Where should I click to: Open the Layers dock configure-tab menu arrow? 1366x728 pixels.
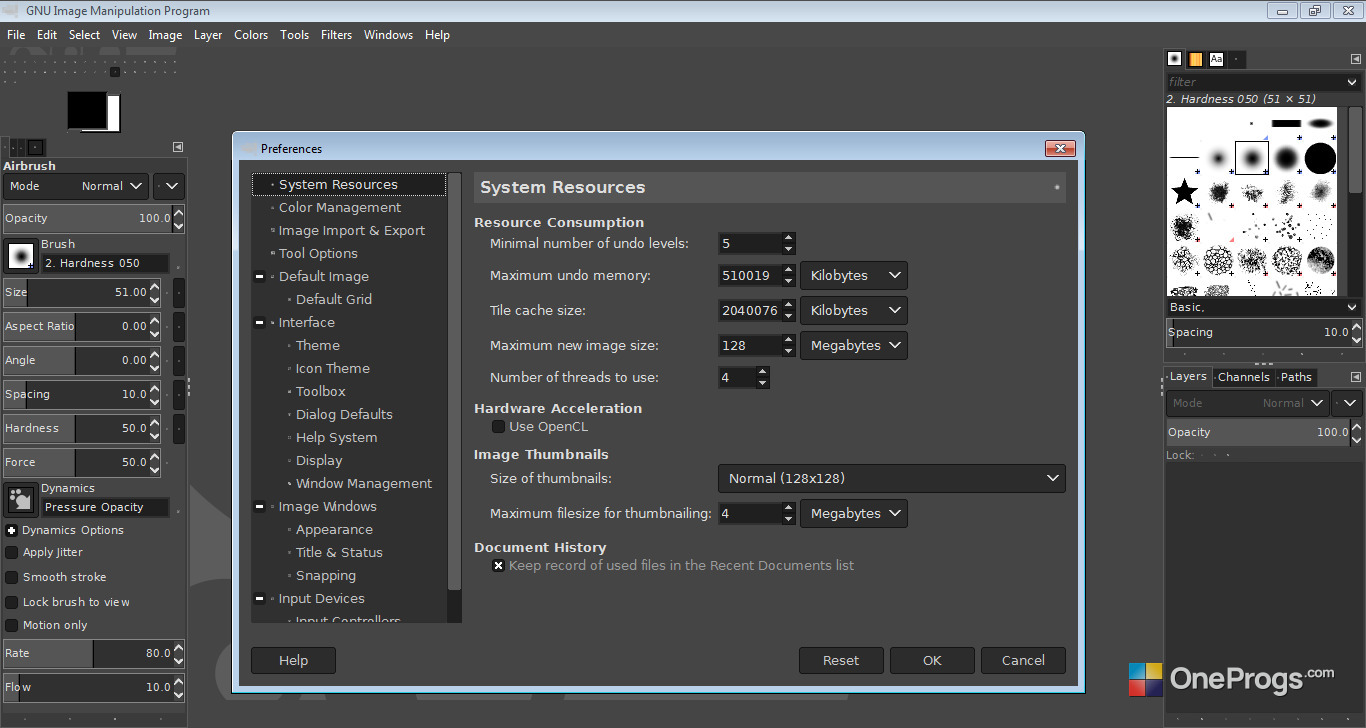tap(1355, 377)
